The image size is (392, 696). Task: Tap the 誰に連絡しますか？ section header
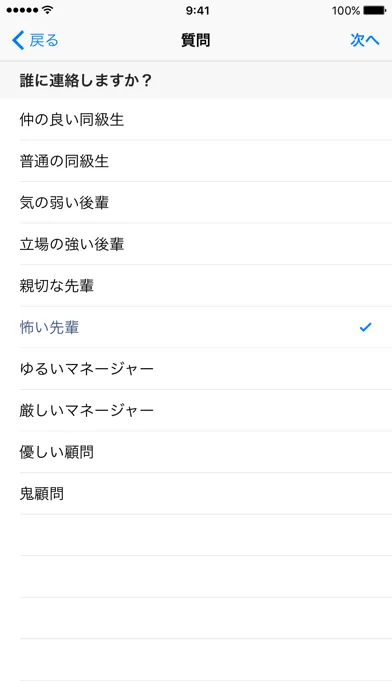[x=196, y=80]
